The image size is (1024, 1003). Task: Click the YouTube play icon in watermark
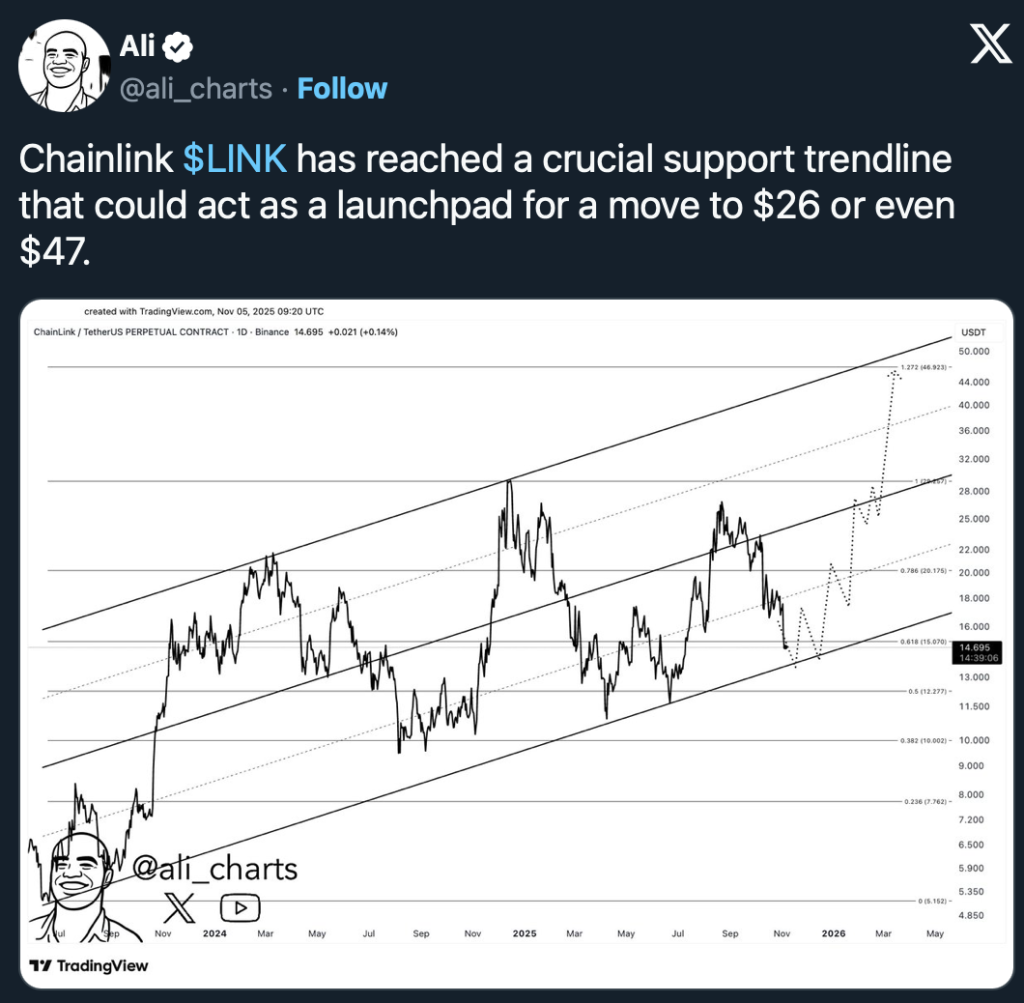[x=240, y=907]
